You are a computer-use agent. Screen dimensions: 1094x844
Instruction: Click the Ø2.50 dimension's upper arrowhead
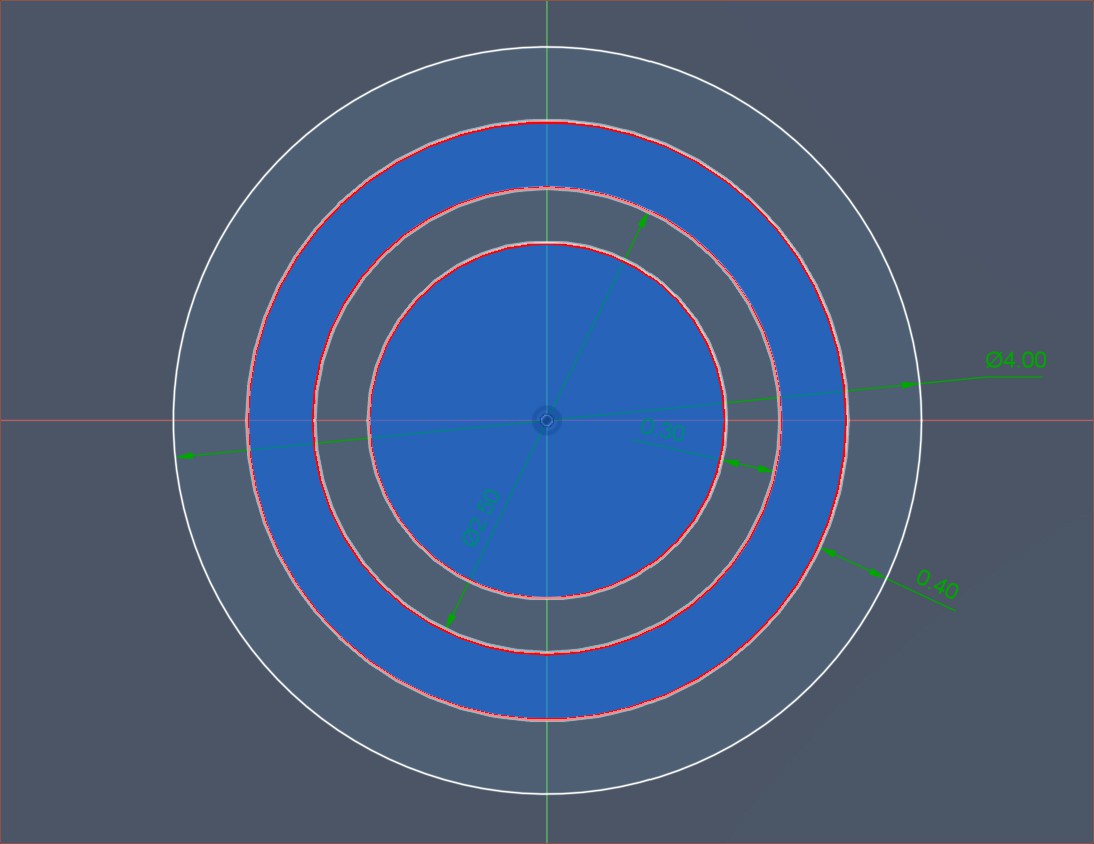coord(642,222)
